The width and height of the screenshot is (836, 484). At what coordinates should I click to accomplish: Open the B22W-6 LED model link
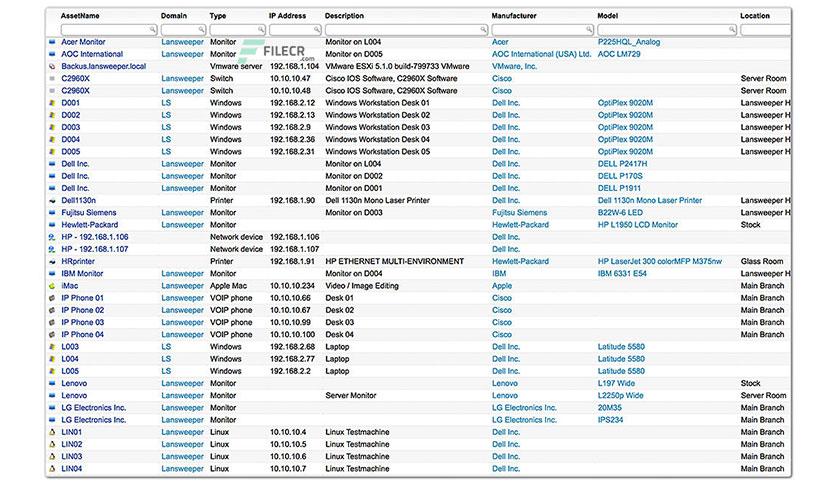click(x=620, y=213)
